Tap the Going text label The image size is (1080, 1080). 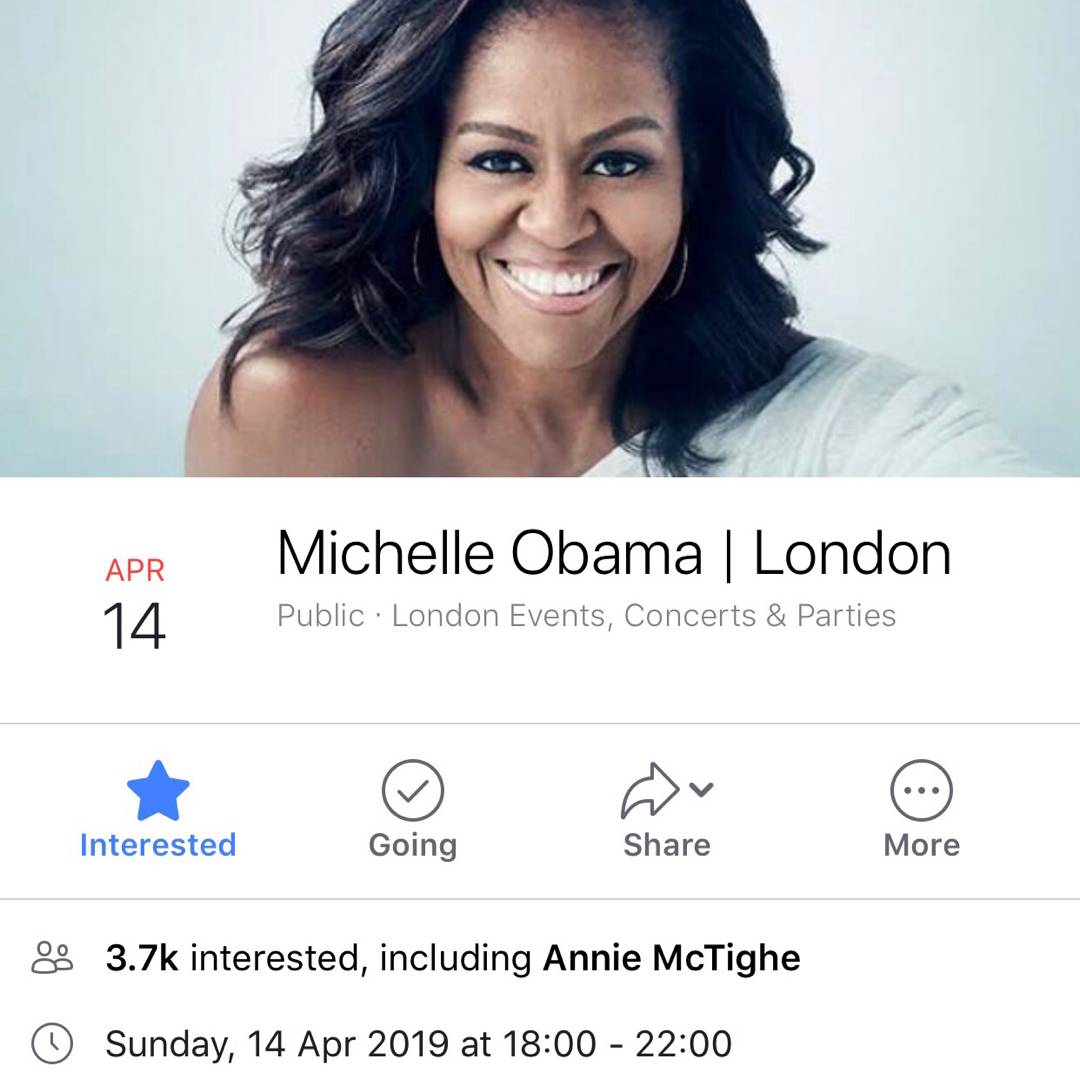pyautogui.click(x=413, y=847)
